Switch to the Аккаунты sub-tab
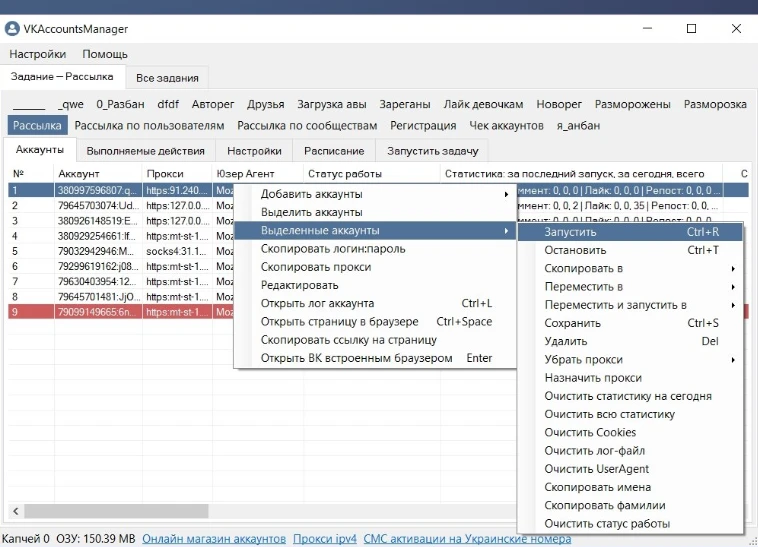Screen dimensions: 758x547 40,149
